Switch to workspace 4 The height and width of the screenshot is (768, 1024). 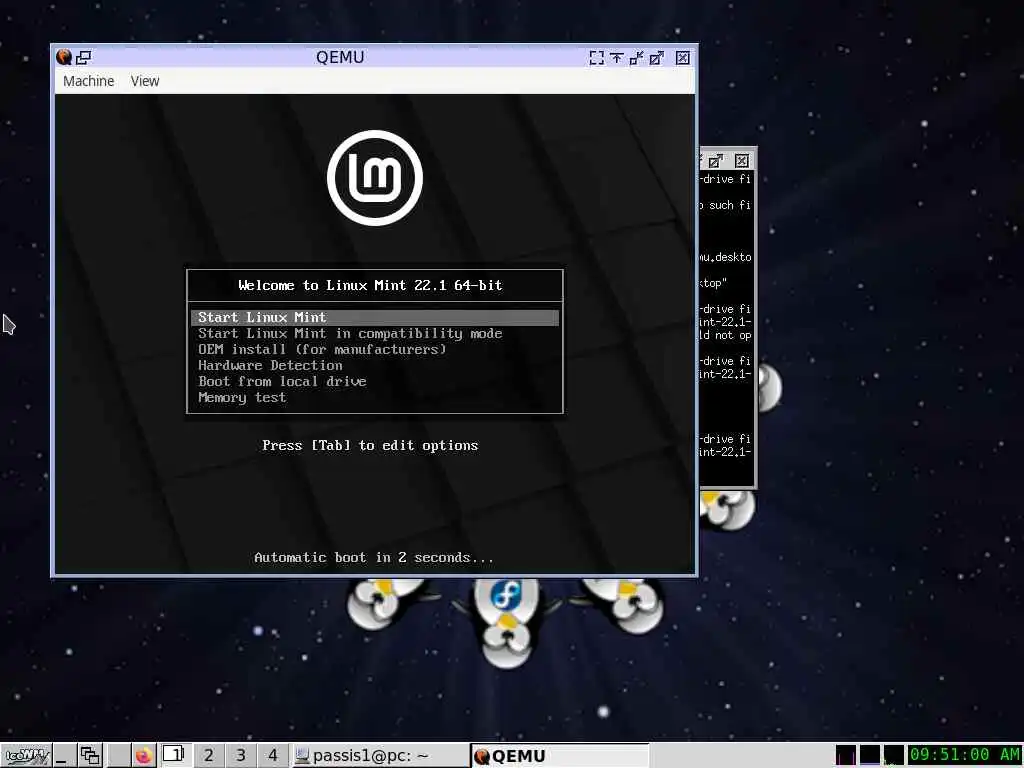coord(272,756)
